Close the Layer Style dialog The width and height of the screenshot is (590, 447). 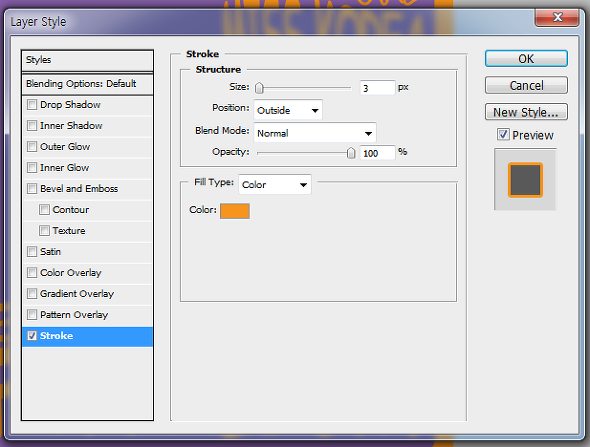[x=557, y=17]
